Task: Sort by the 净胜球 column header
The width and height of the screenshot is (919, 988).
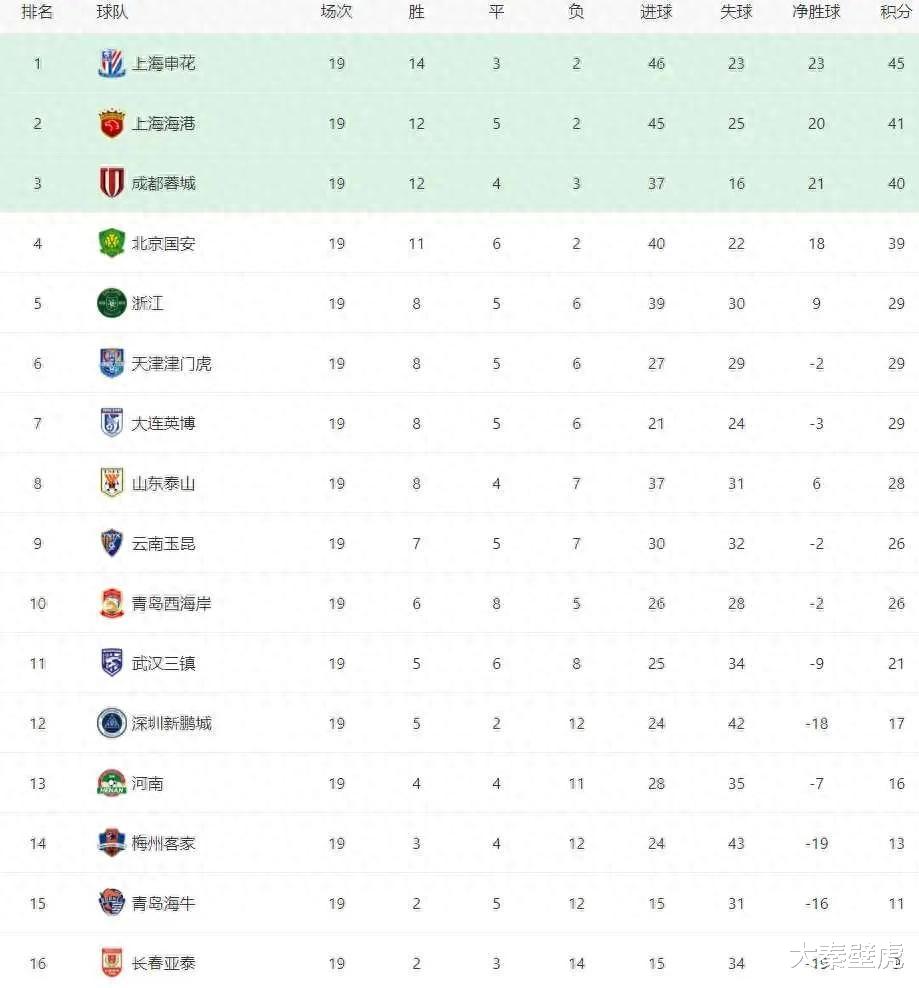Action: pos(816,12)
